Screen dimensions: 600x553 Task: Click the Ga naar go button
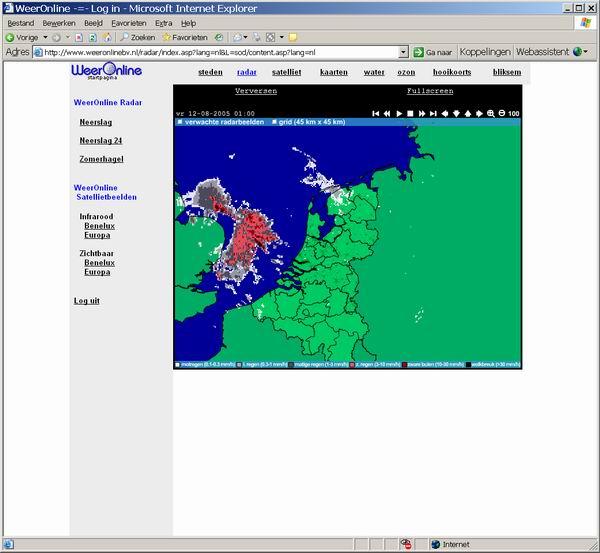pyautogui.click(x=432, y=52)
